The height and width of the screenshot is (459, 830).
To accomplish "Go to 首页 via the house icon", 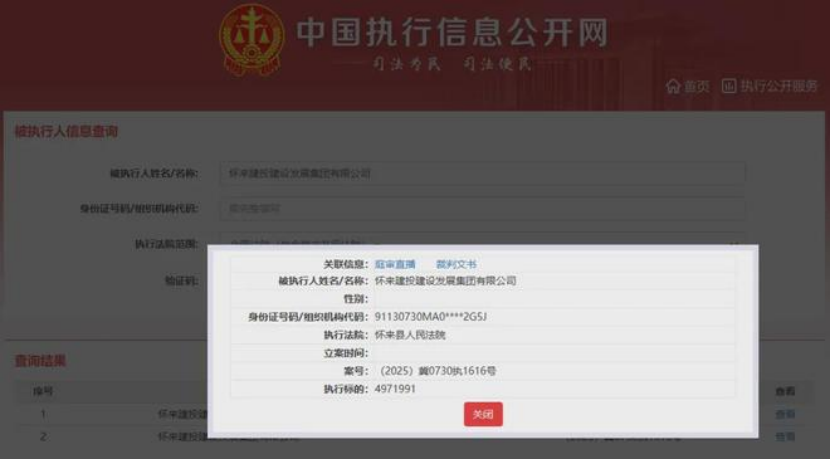I will click(673, 86).
